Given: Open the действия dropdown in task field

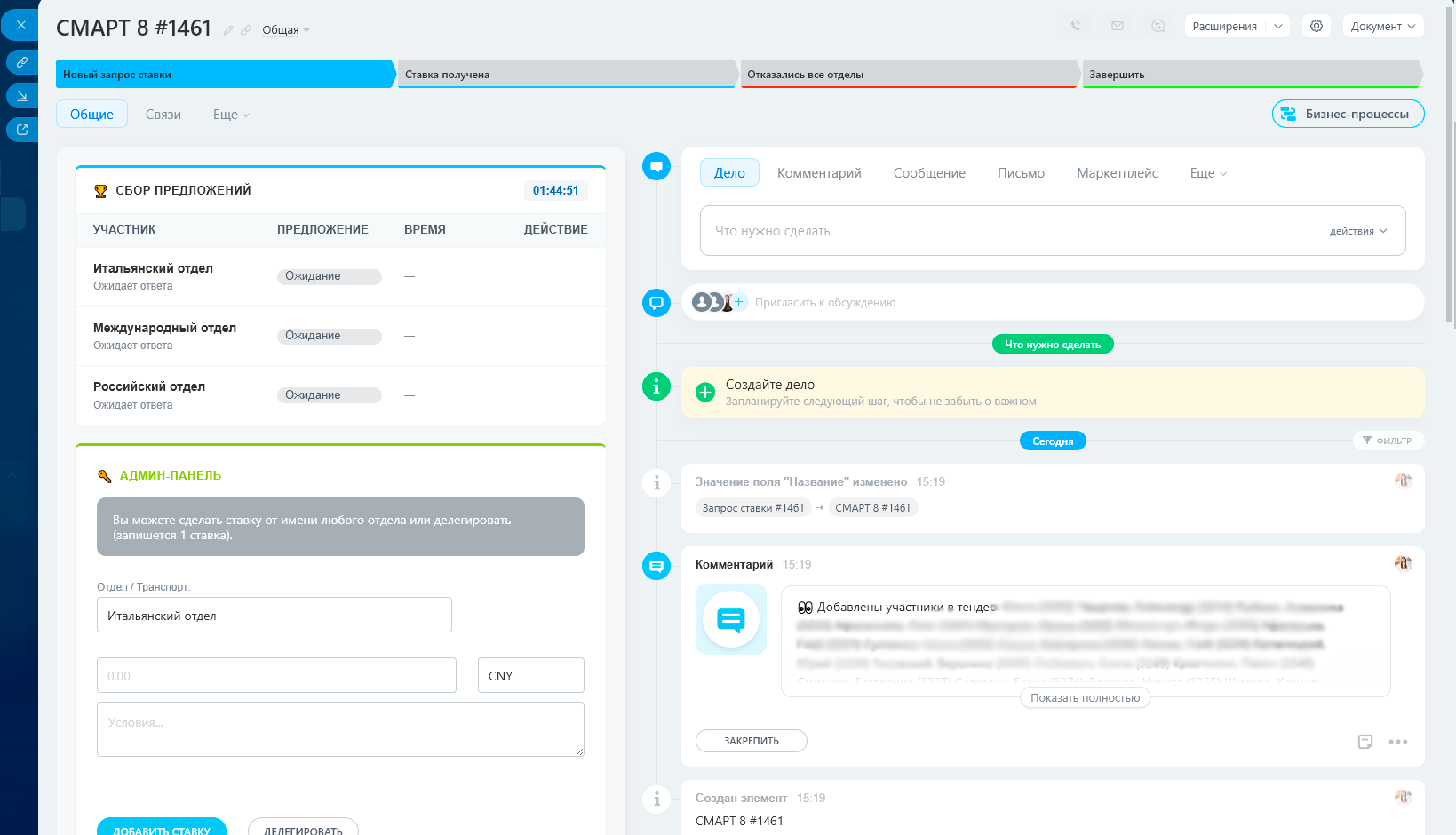Looking at the screenshot, I should pos(1358,231).
